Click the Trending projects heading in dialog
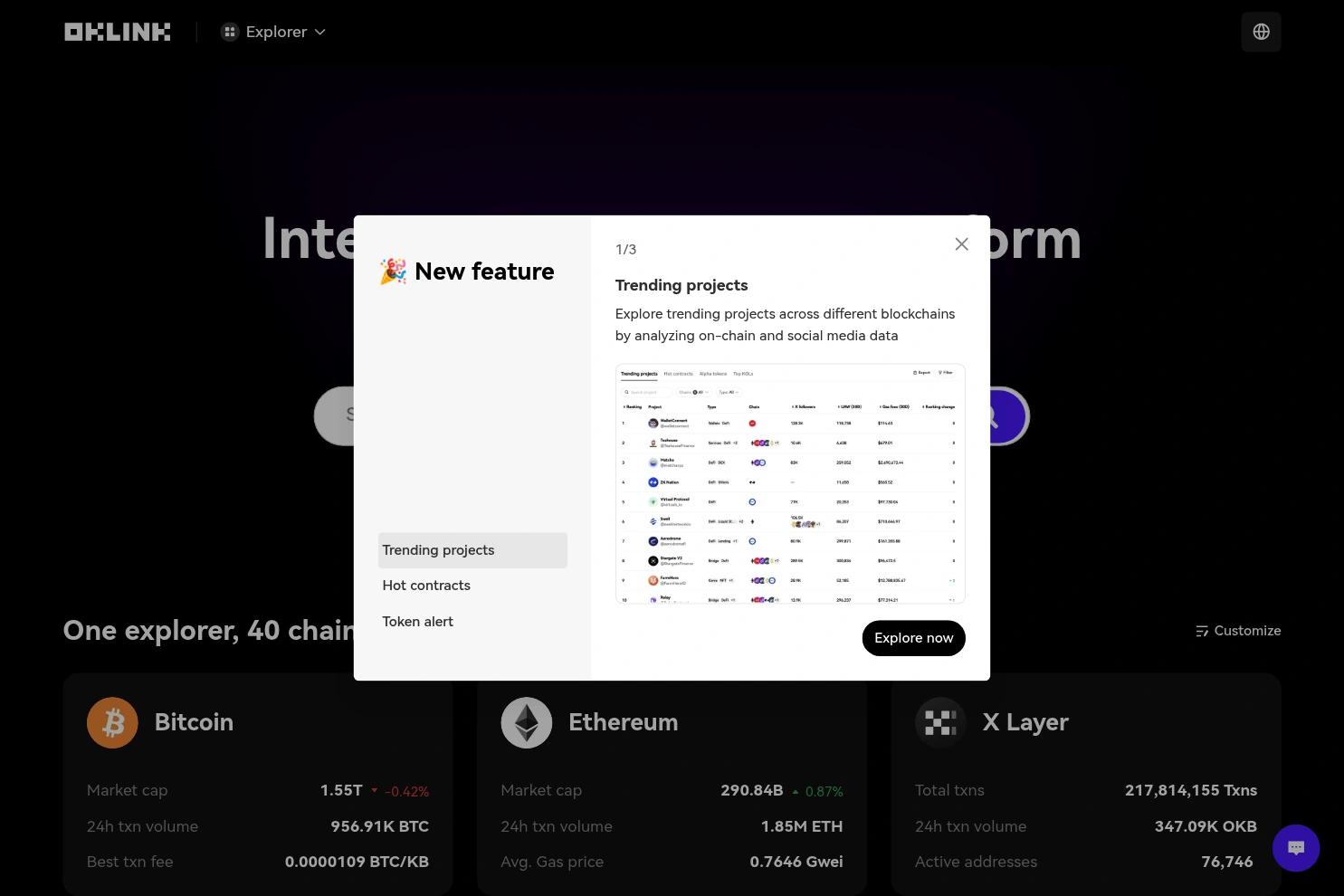The height and width of the screenshot is (896, 1344). (682, 285)
